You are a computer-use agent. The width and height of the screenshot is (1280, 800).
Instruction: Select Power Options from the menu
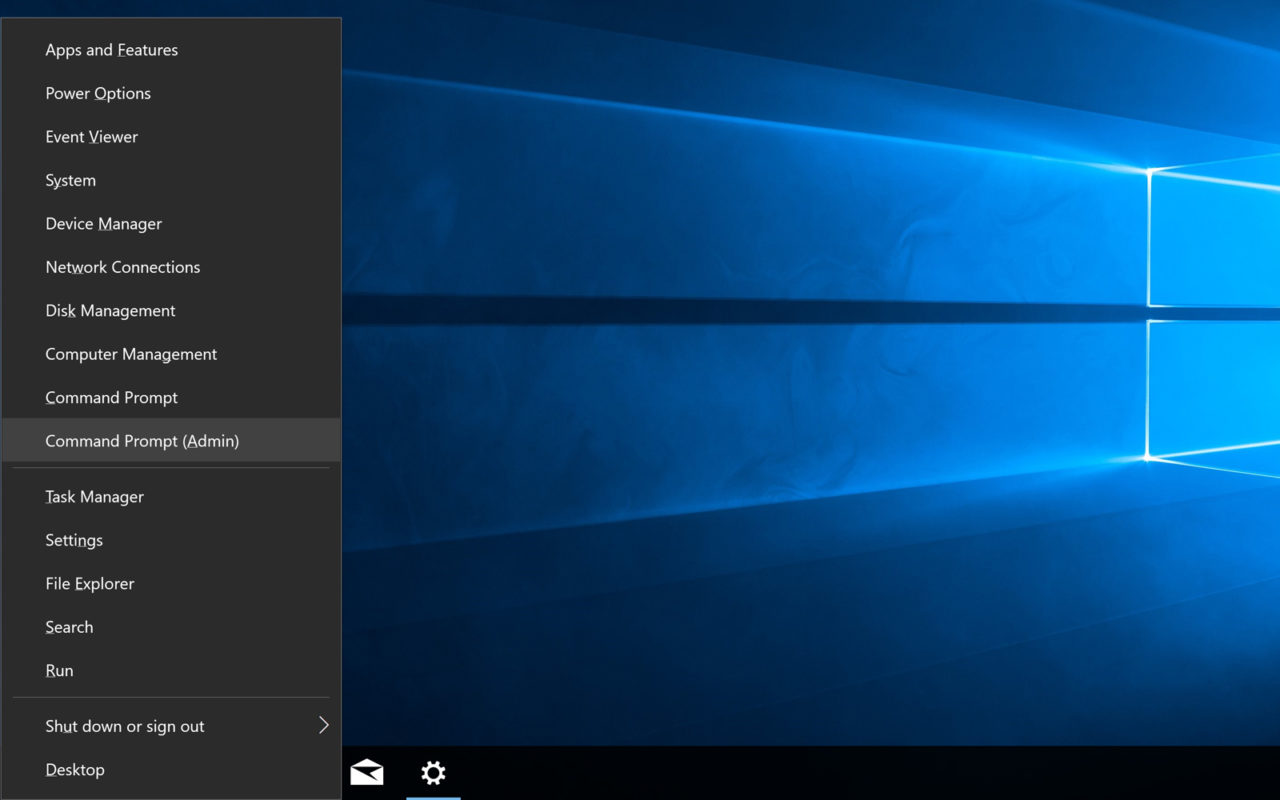98,94
